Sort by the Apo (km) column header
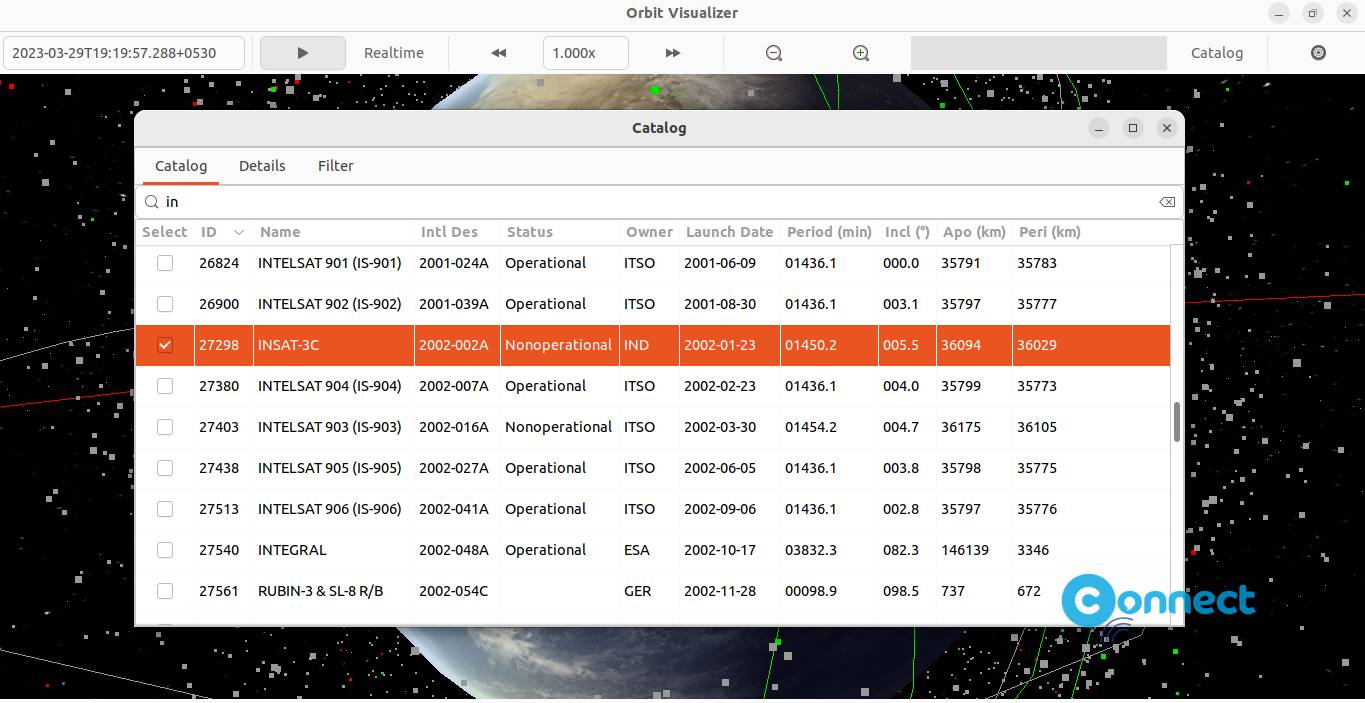Viewport: 1365px width, 703px height. tap(974, 232)
